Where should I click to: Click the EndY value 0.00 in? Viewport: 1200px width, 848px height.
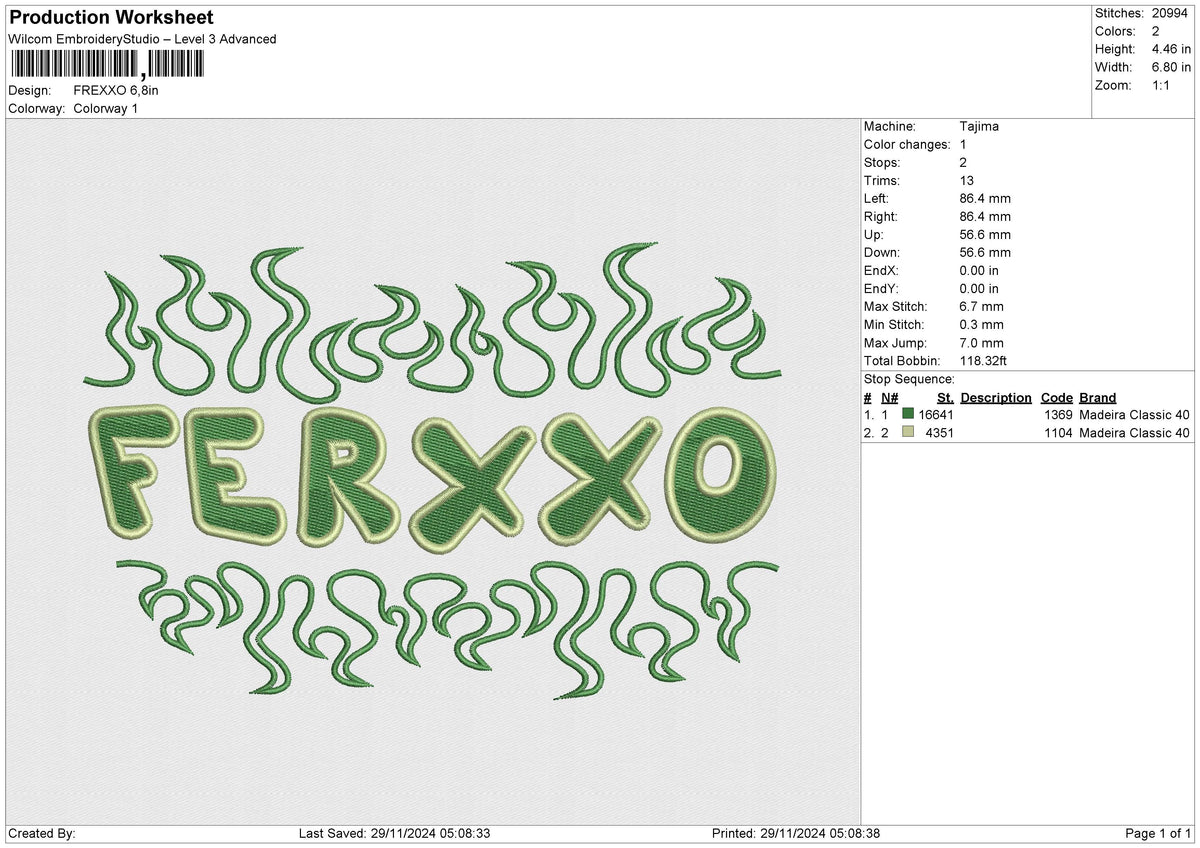point(979,289)
